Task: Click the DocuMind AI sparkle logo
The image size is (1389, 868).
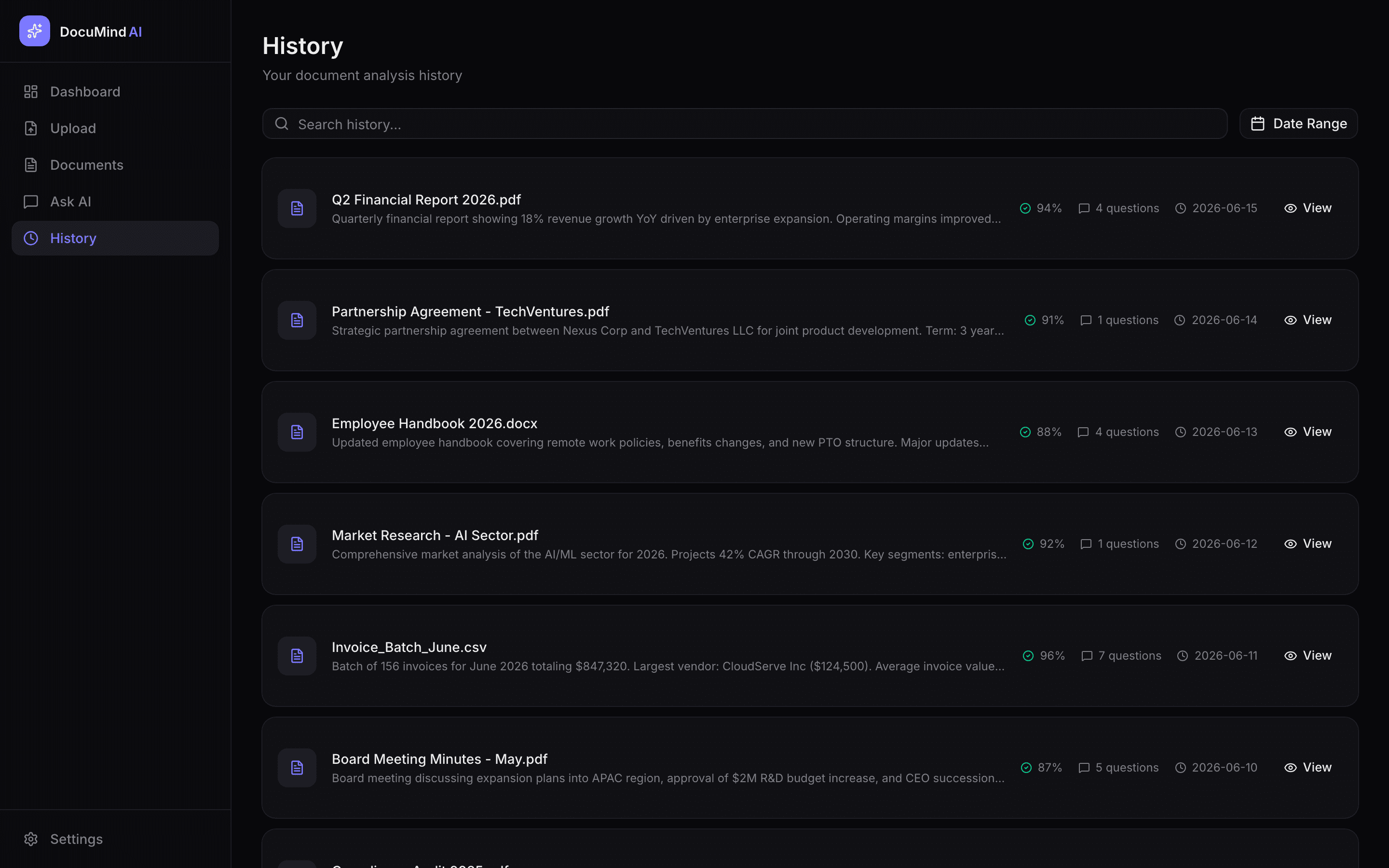Action: point(34,31)
